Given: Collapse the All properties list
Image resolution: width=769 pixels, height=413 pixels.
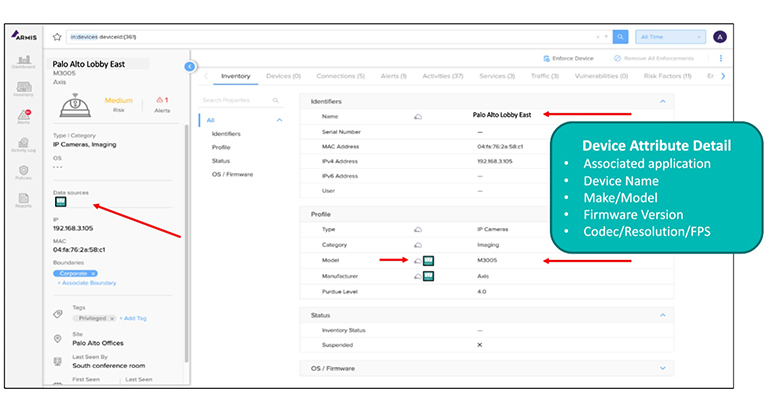Looking at the screenshot, I should 279,120.
